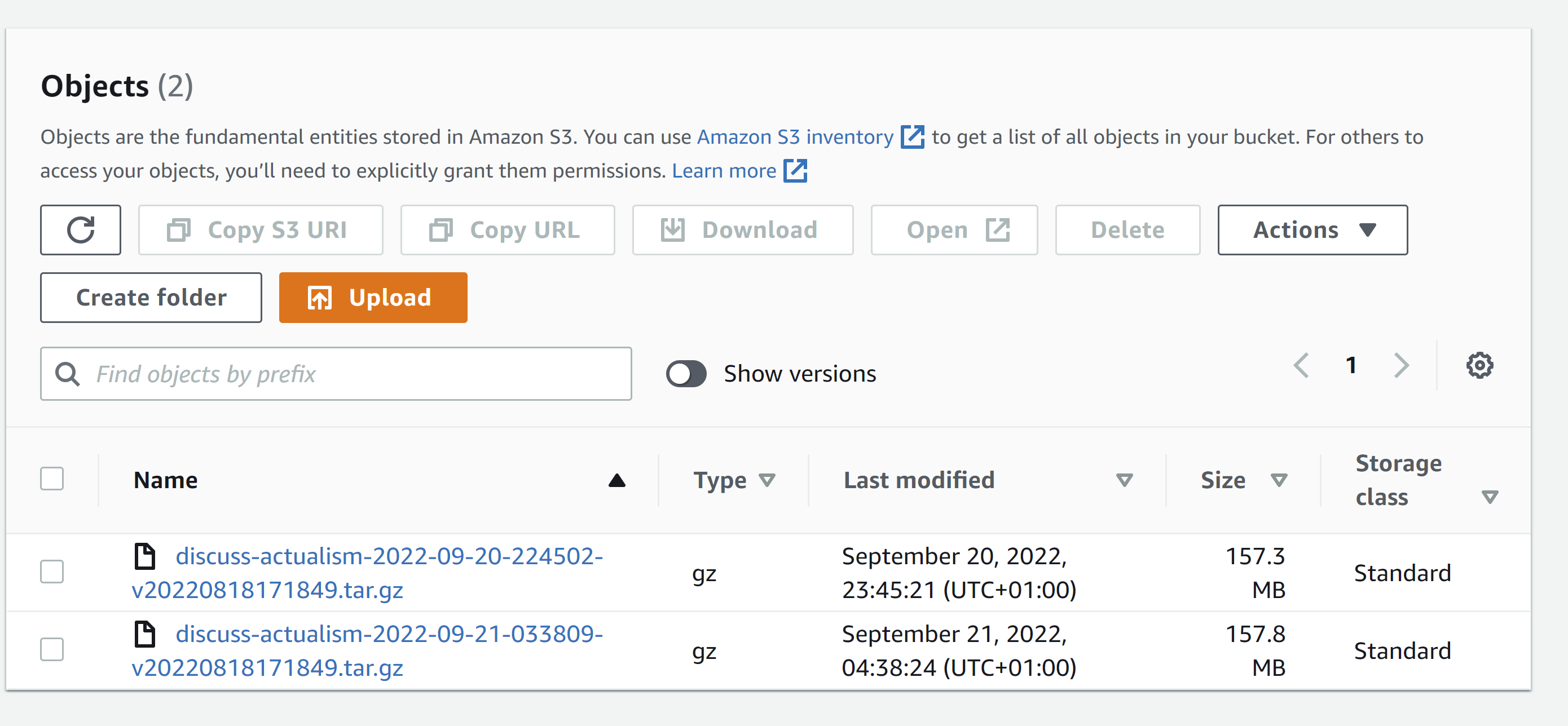The width and height of the screenshot is (1568, 726).
Task: Toggle the Show versions switch
Action: (686, 374)
